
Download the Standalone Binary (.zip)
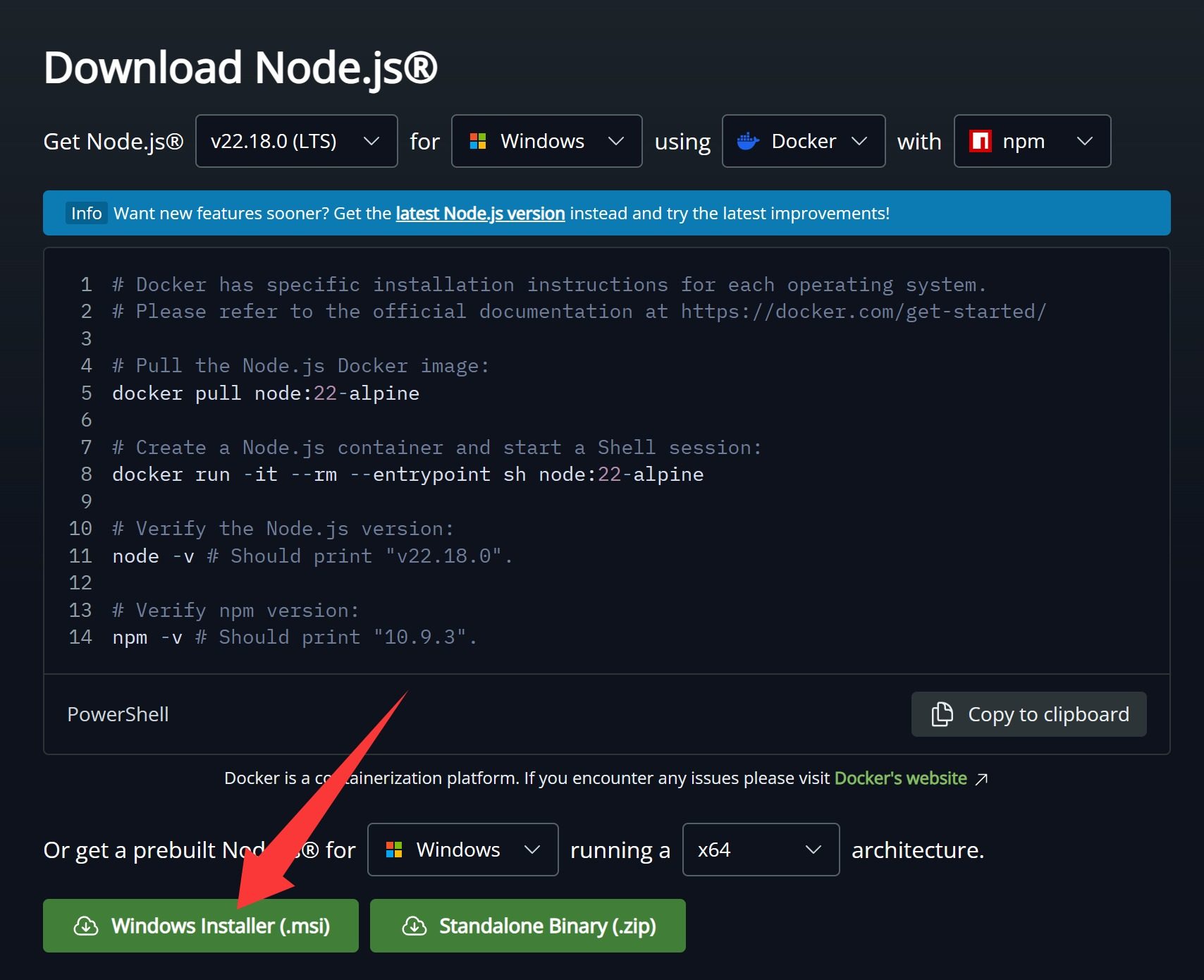click(x=528, y=926)
